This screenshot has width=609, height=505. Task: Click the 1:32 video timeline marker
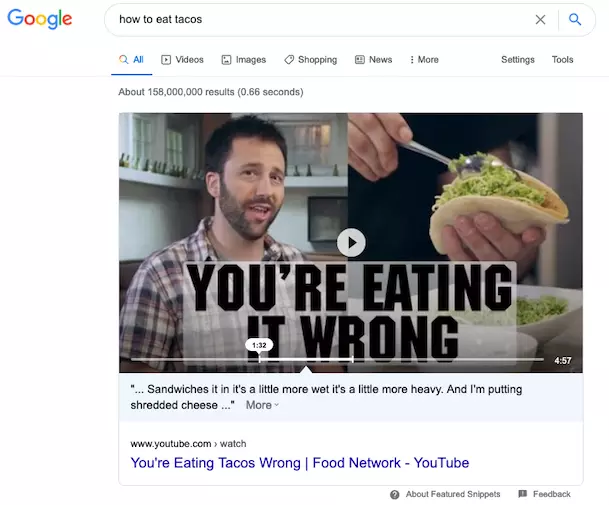tap(259, 345)
